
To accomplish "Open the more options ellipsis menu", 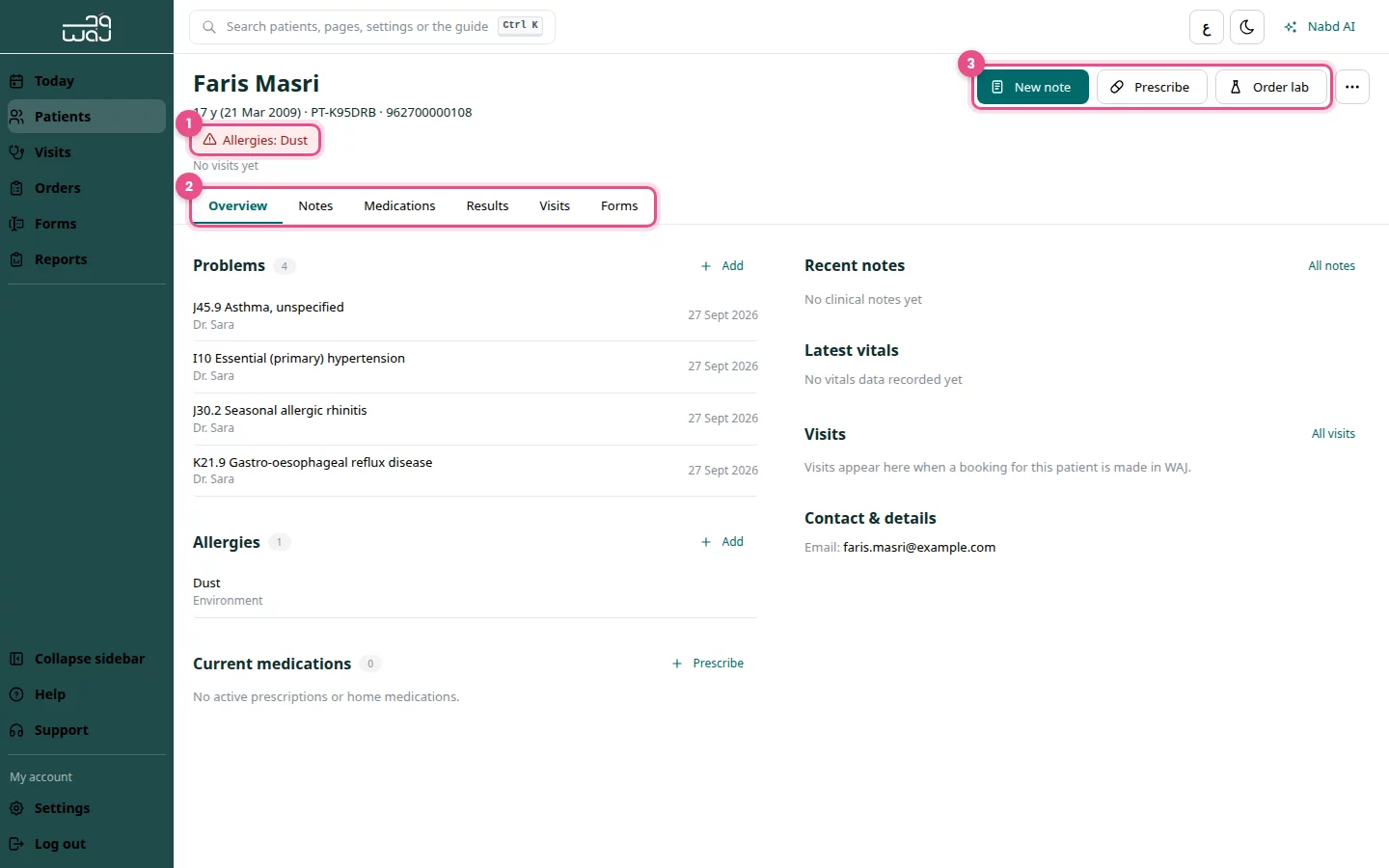I will click(x=1352, y=87).
